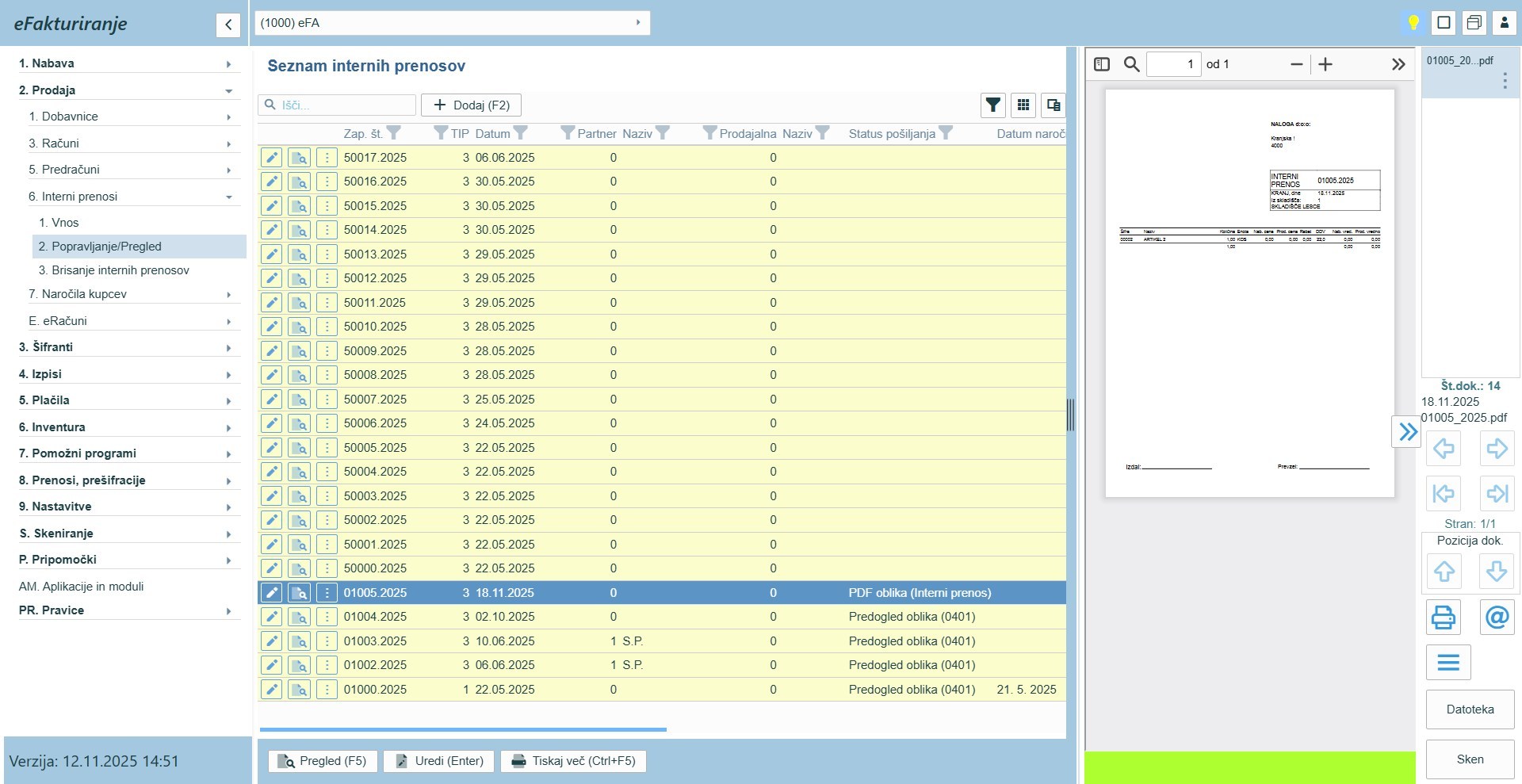Toggle the PDF viewer sidebar panel

[1102, 64]
